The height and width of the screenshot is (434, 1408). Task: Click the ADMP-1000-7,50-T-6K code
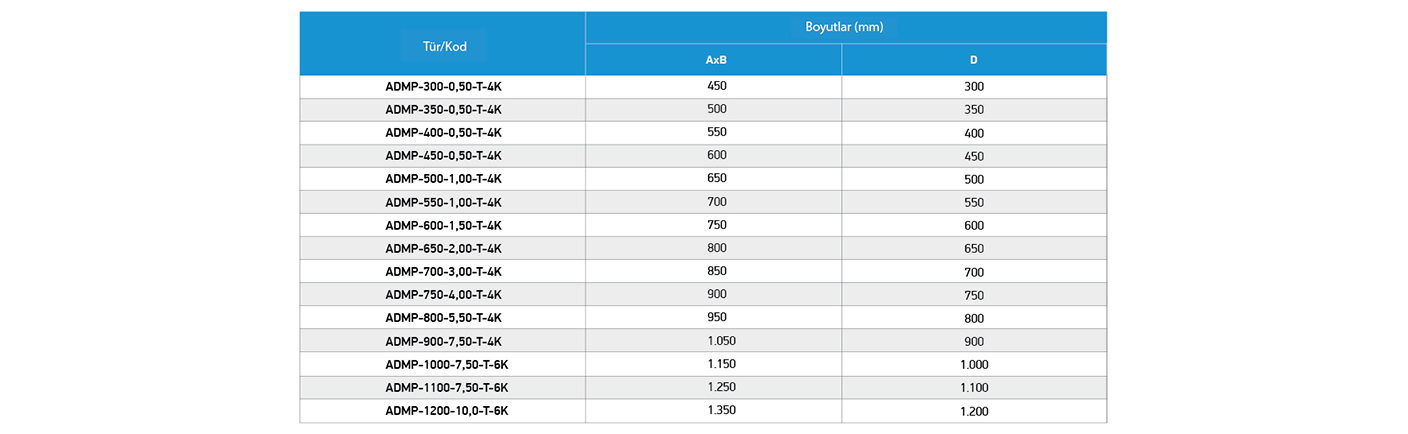(x=447, y=364)
